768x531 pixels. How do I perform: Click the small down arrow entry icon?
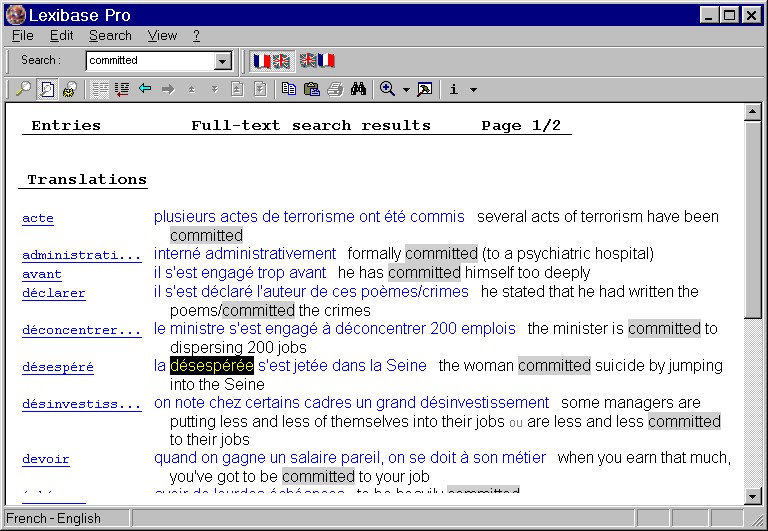pyautogui.click(x=215, y=90)
